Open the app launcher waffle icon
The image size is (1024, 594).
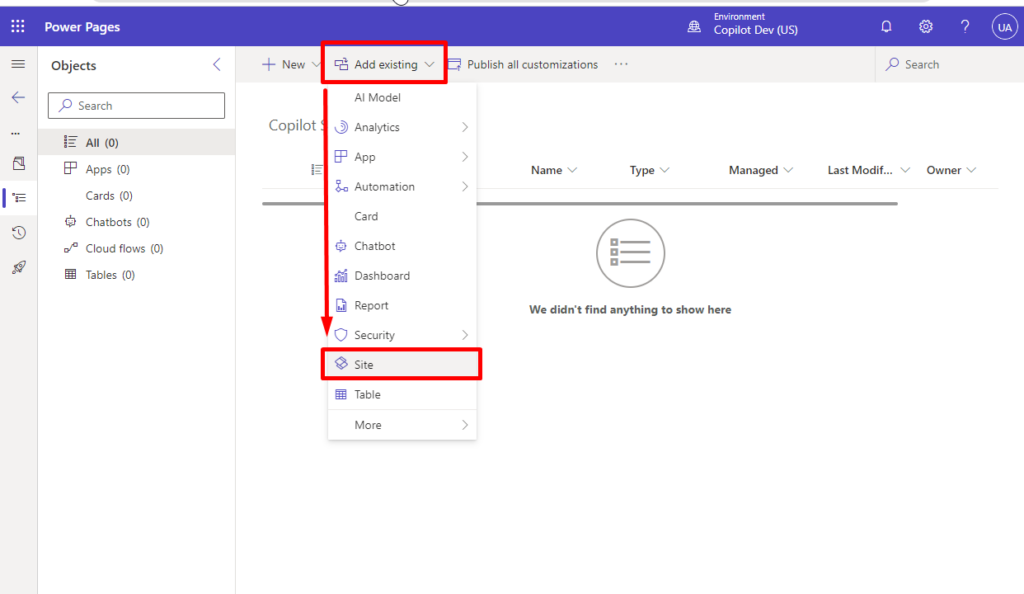(x=18, y=27)
